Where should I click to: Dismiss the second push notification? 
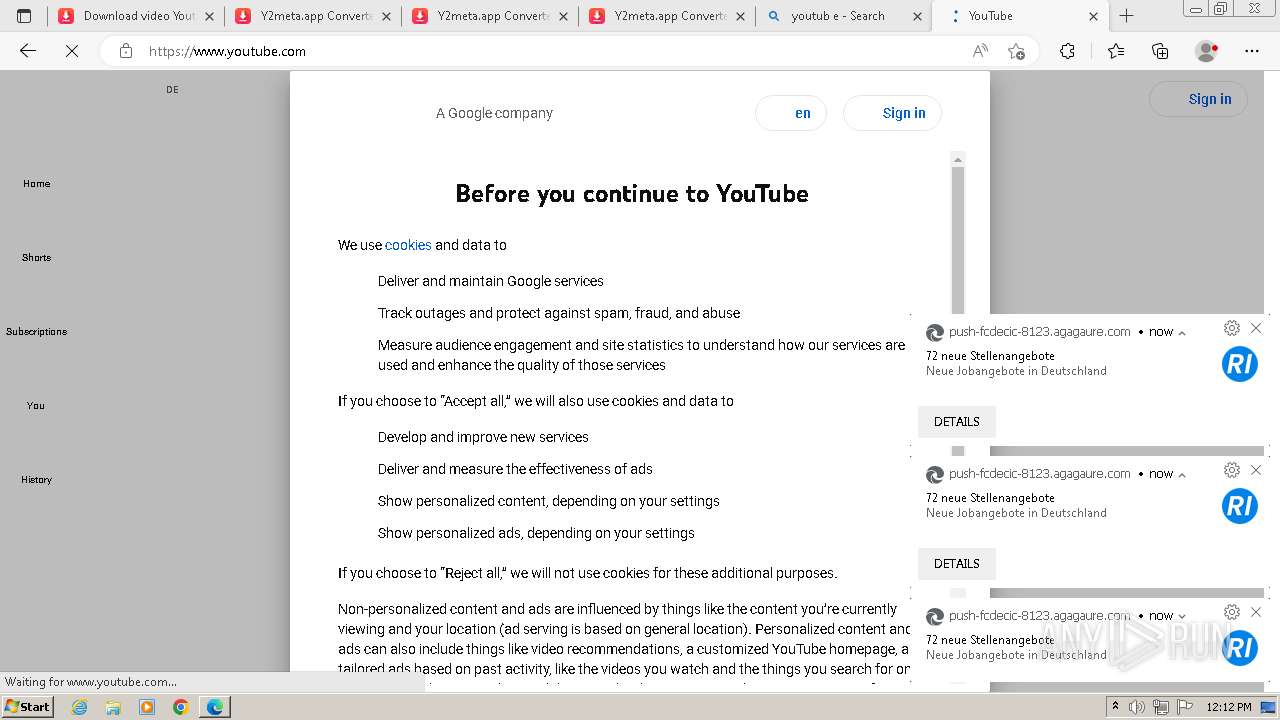point(1256,470)
